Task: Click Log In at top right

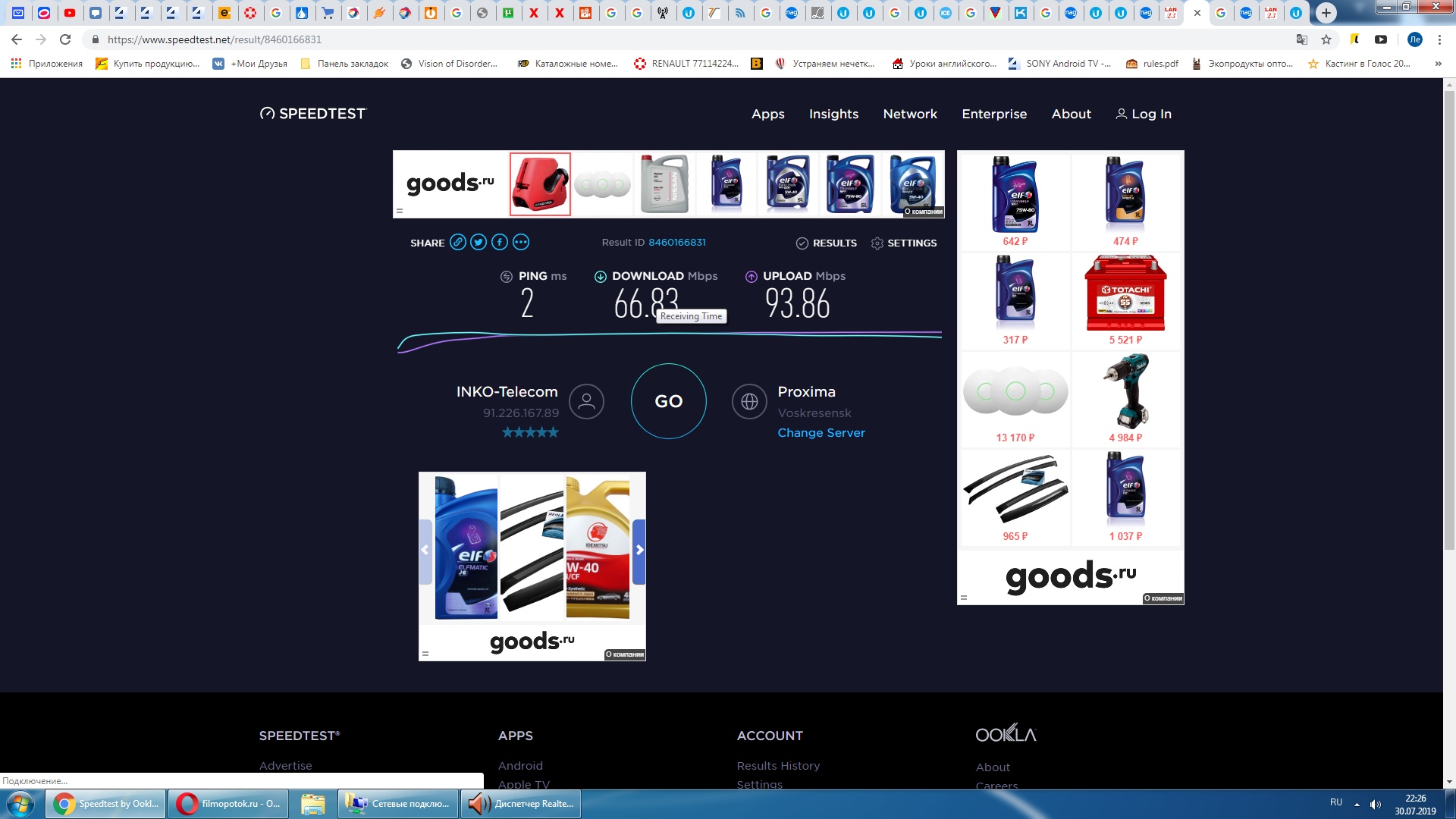Action: [1144, 114]
